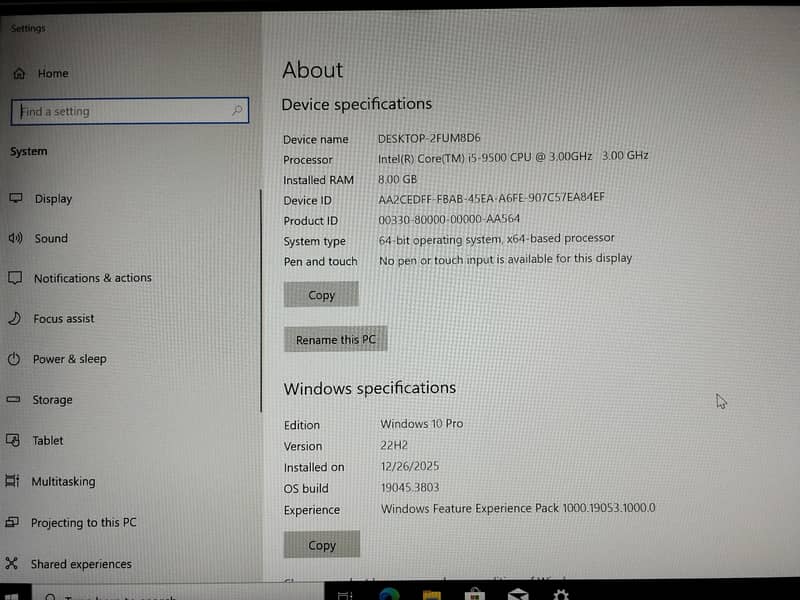Select Installed on date 12/26/2025
The width and height of the screenshot is (800, 600).
click(x=410, y=466)
